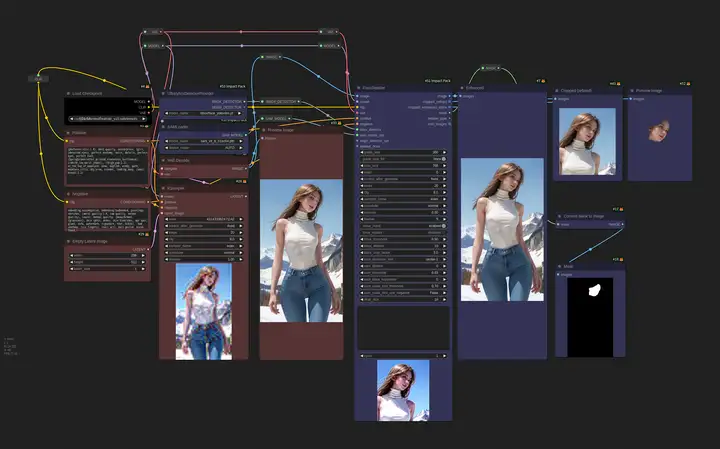Collapse the KSampler node using its title dot

coord(163,188)
